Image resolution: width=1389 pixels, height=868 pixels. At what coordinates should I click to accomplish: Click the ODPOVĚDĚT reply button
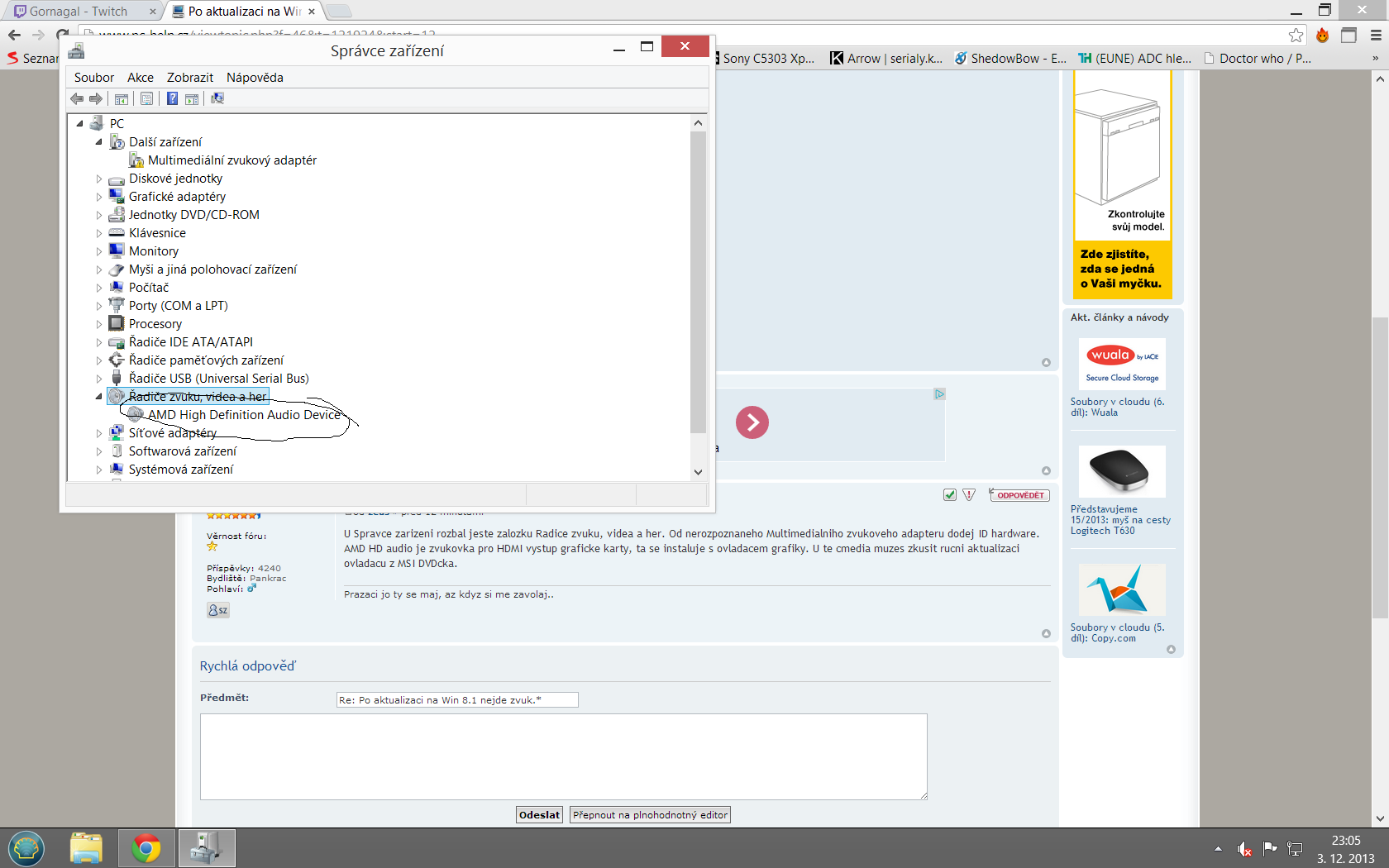coord(1019,495)
